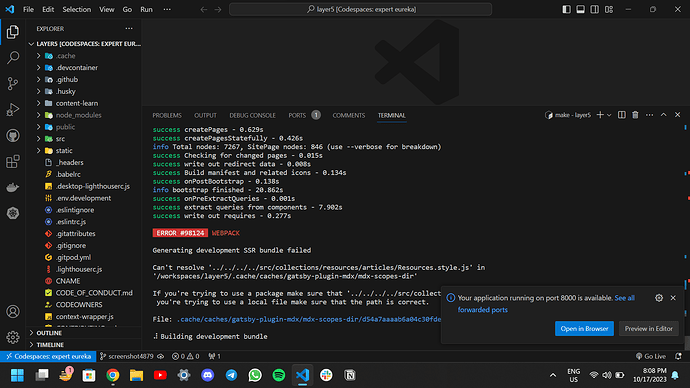Open Google Chrome from the taskbar
The height and width of the screenshot is (388, 690).
[x=113, y=375]
